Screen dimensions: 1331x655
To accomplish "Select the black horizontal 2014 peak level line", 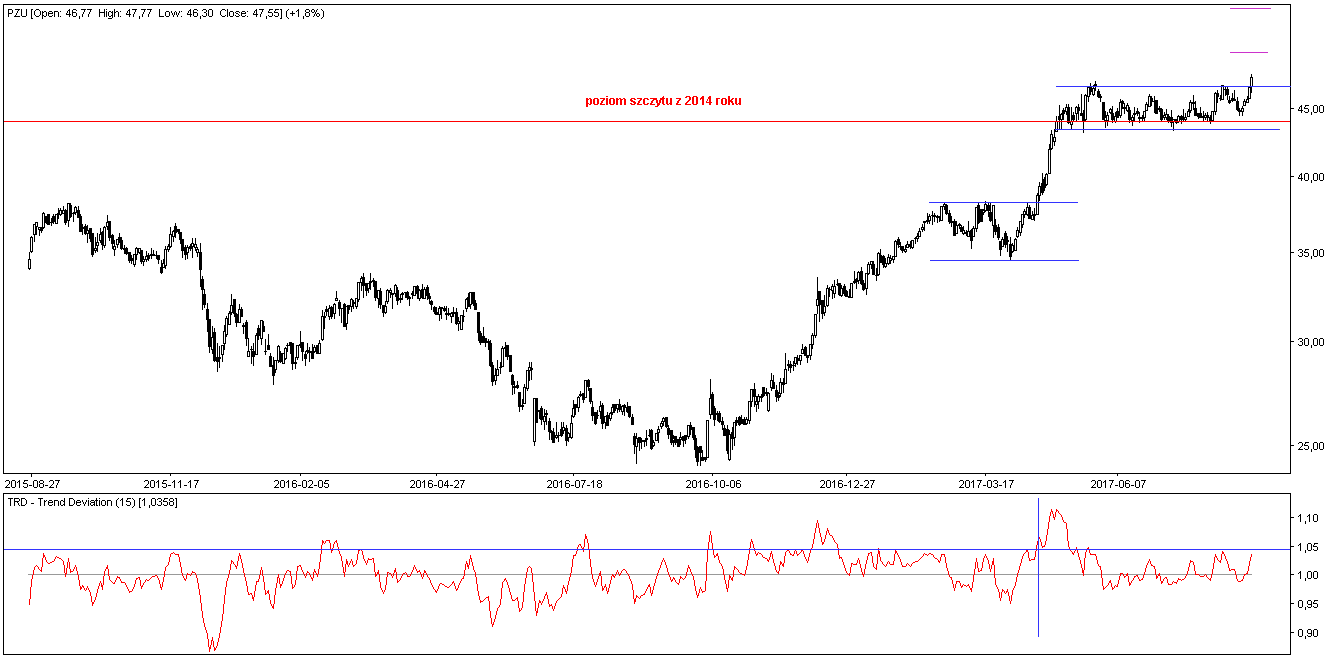I will (647, 121).
